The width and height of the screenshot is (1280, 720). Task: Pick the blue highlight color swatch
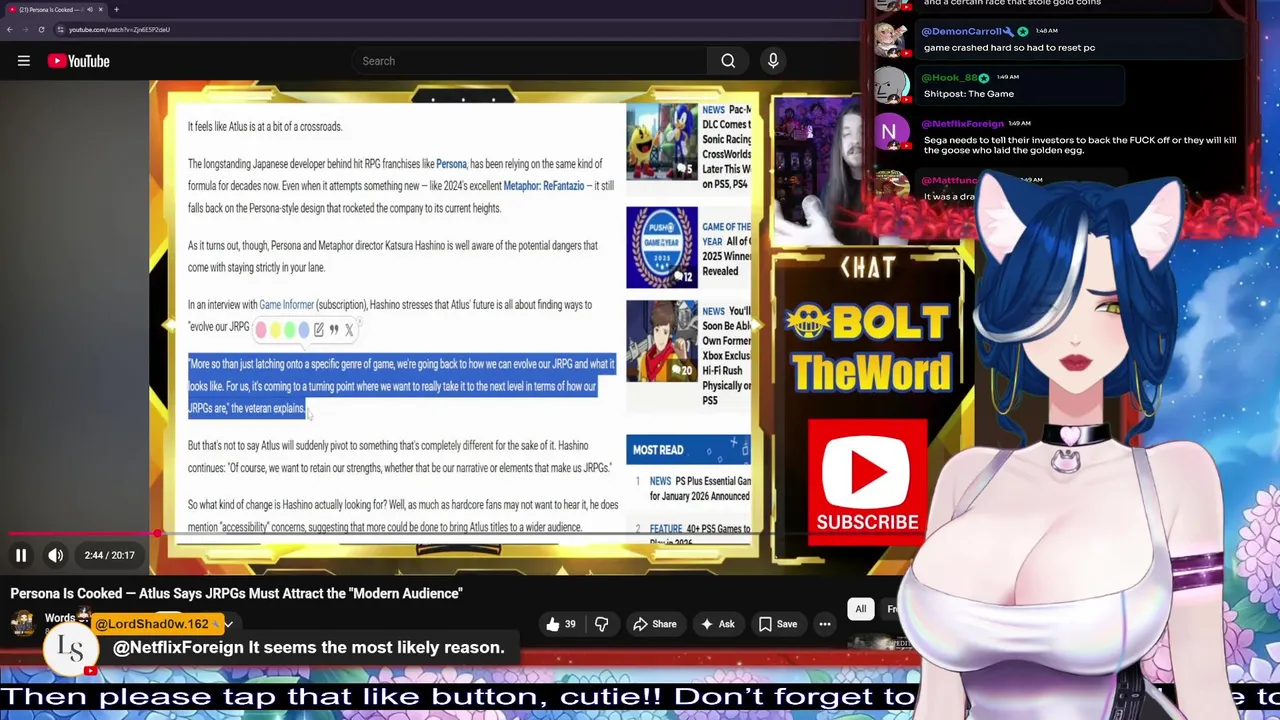303,329
